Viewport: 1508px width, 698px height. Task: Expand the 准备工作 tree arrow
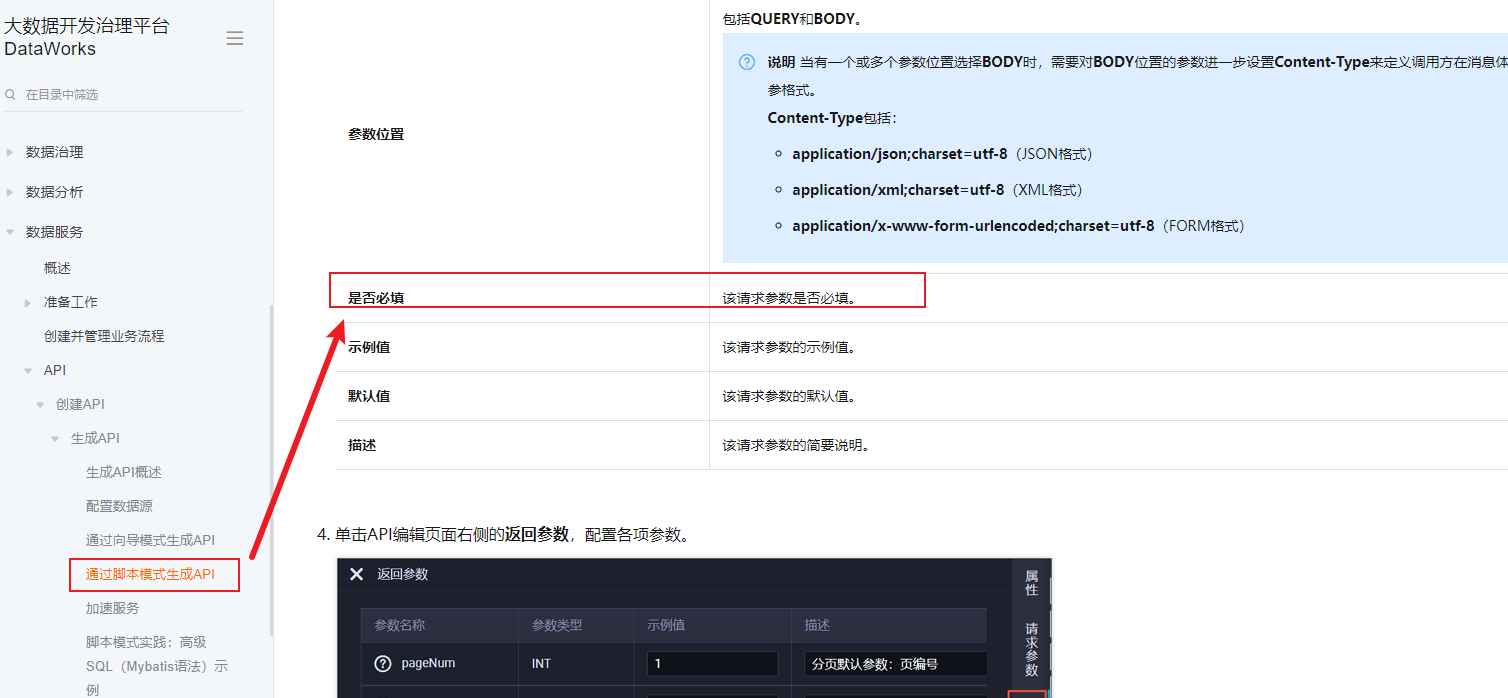pyautogui.click(x=28, y=302)
